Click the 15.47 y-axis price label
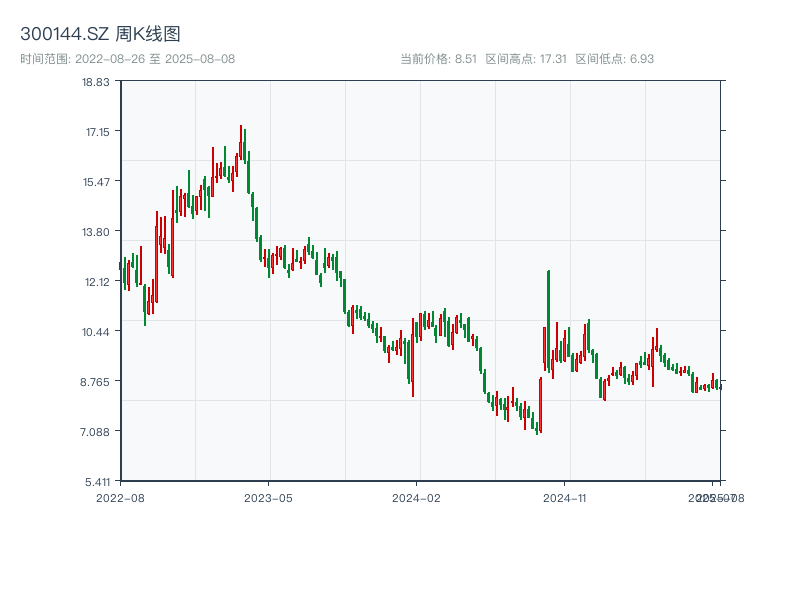The height and width of the screenshot is (600, 800). 96,182
